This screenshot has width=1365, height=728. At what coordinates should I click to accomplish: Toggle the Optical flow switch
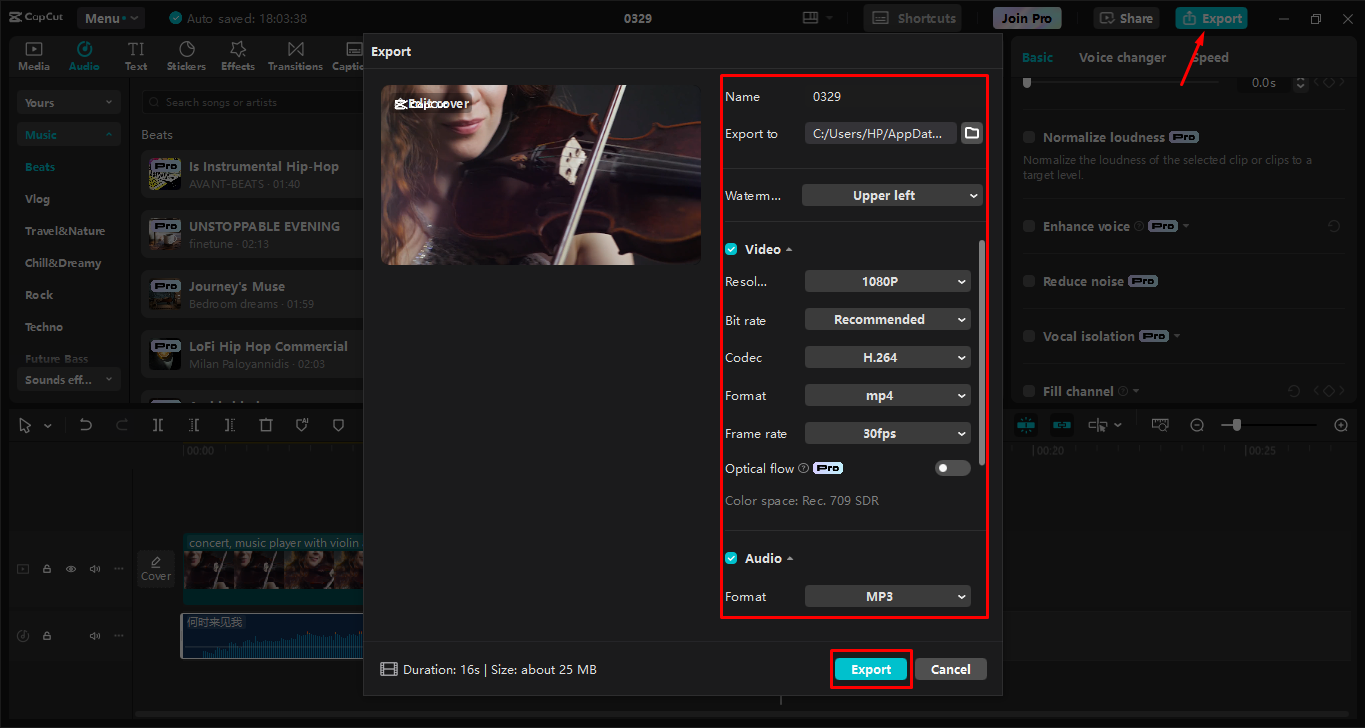tap(953, 468)
